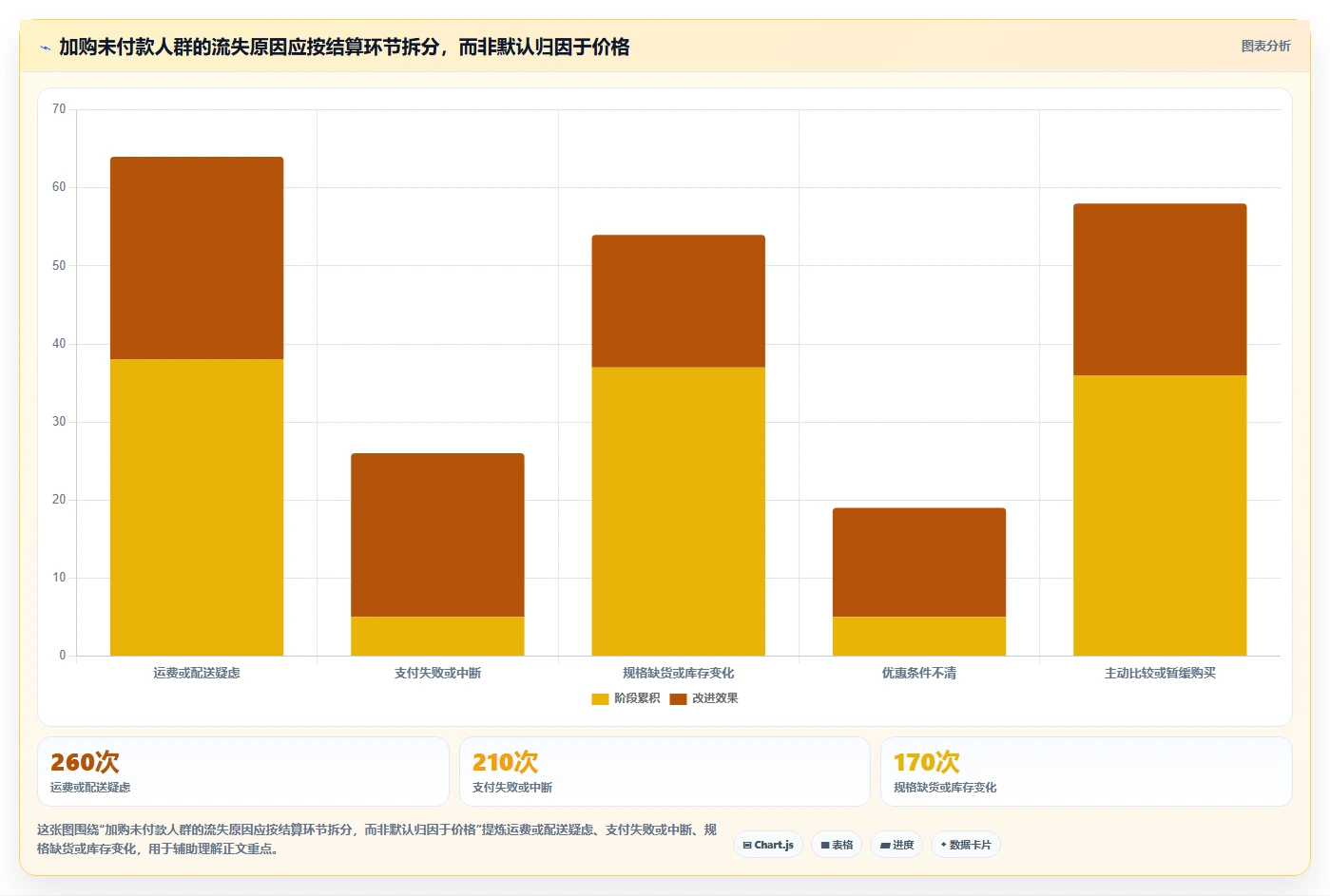Click the yellow bar segment for 主动比较或暂缓购买
Image resolution: width=1330 pixels, height=896 pixels.
pyautogui.click(x=1160, y=515)
